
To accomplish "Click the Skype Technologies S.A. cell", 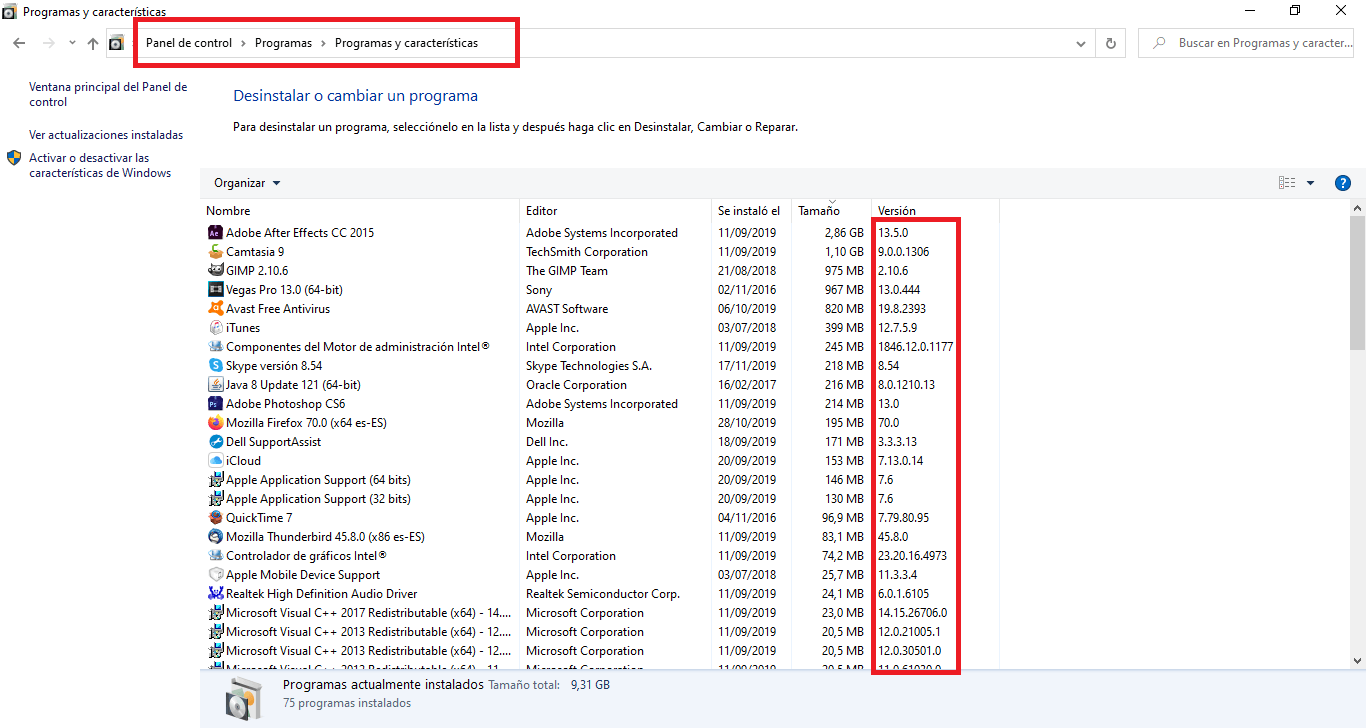I will (x=589, y=366).
